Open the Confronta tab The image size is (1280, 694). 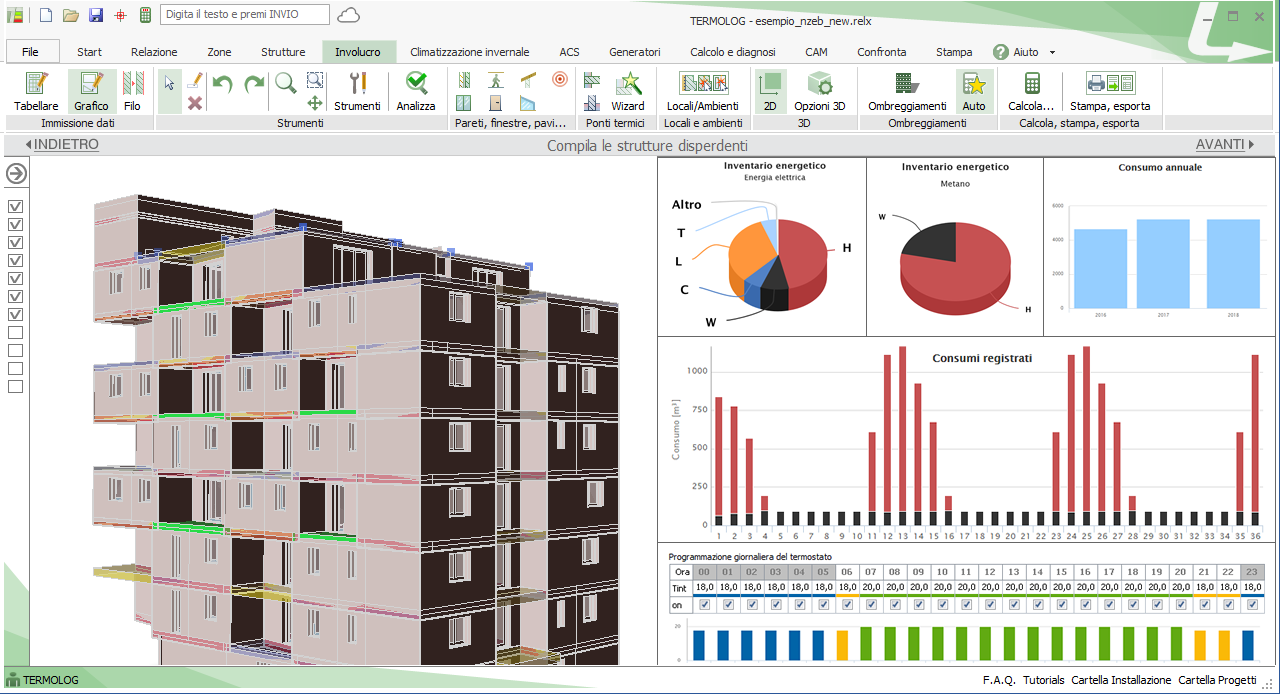point(882,52)
